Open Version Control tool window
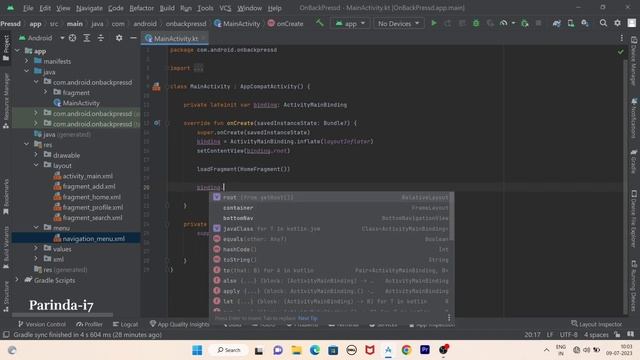This screenshot has width=640, height=360. pos(42,324)
